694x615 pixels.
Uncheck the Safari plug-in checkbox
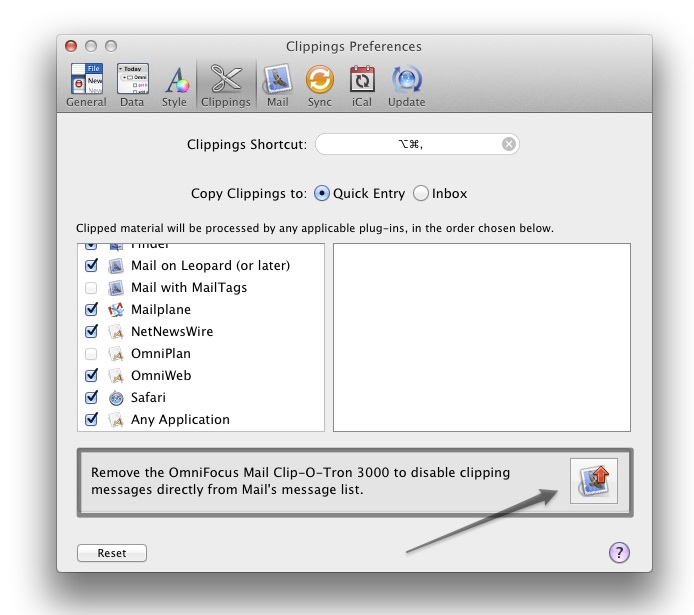pos(92,398)
